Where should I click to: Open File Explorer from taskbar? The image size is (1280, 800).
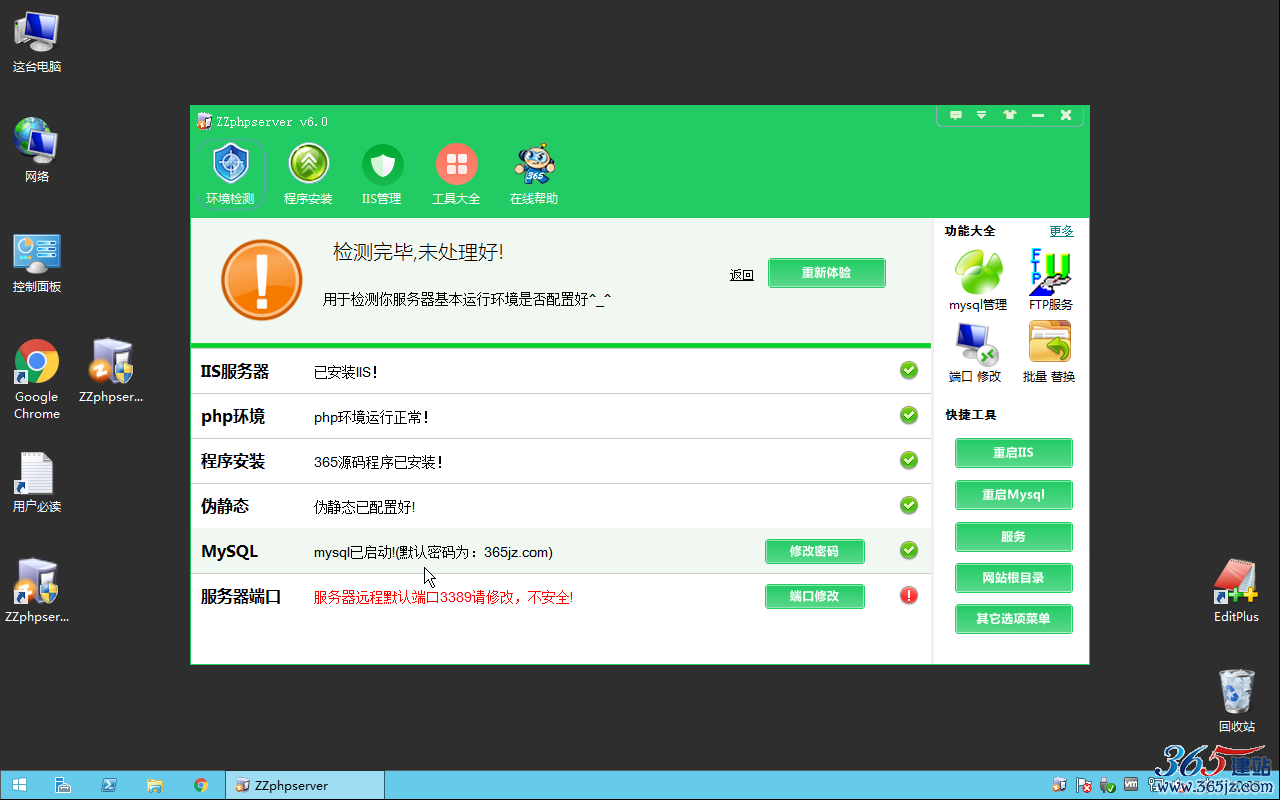click(x=155, y=786)
